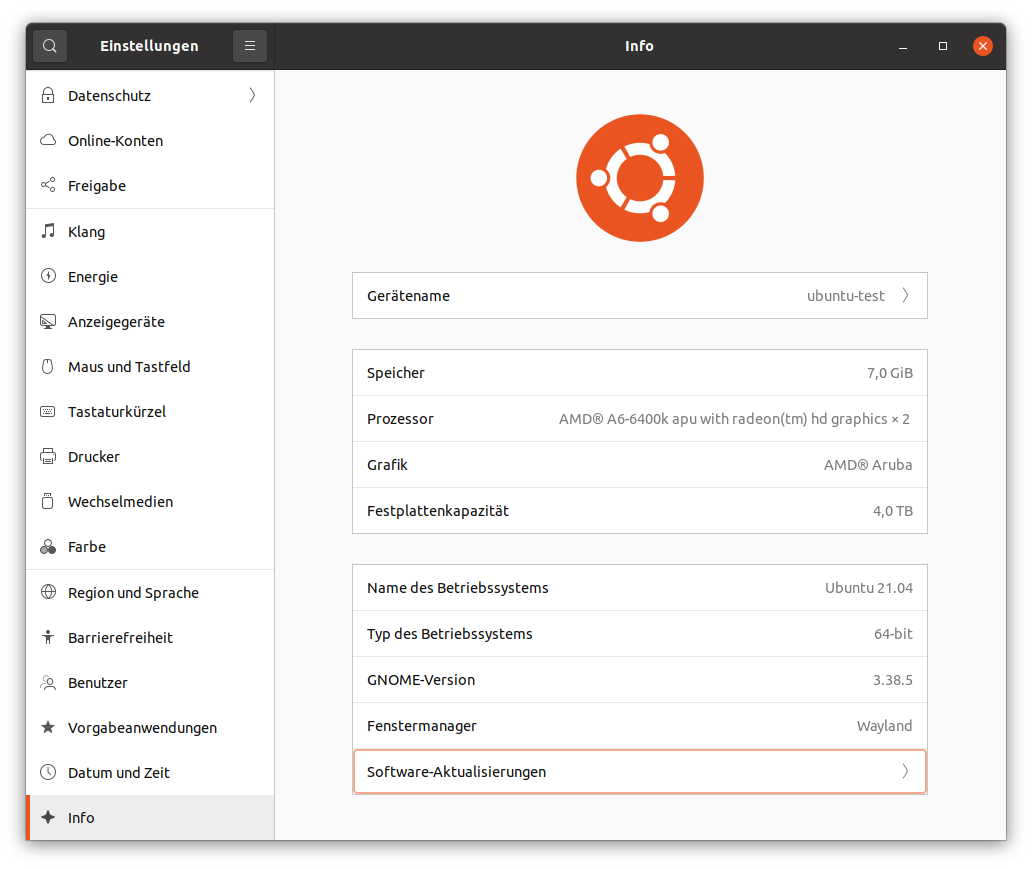The image size is (1032, 869).
Task: Open Benutzer settings
Action: pyautogui.click(x=150, y=683)
